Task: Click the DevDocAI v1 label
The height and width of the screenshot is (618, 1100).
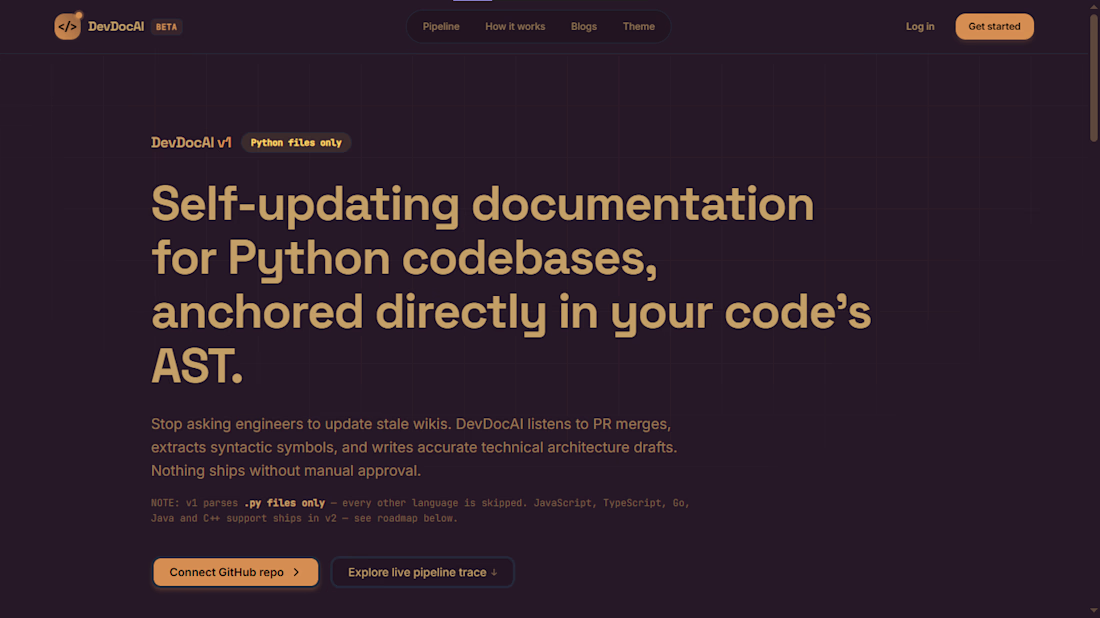Action: [191, 142]
